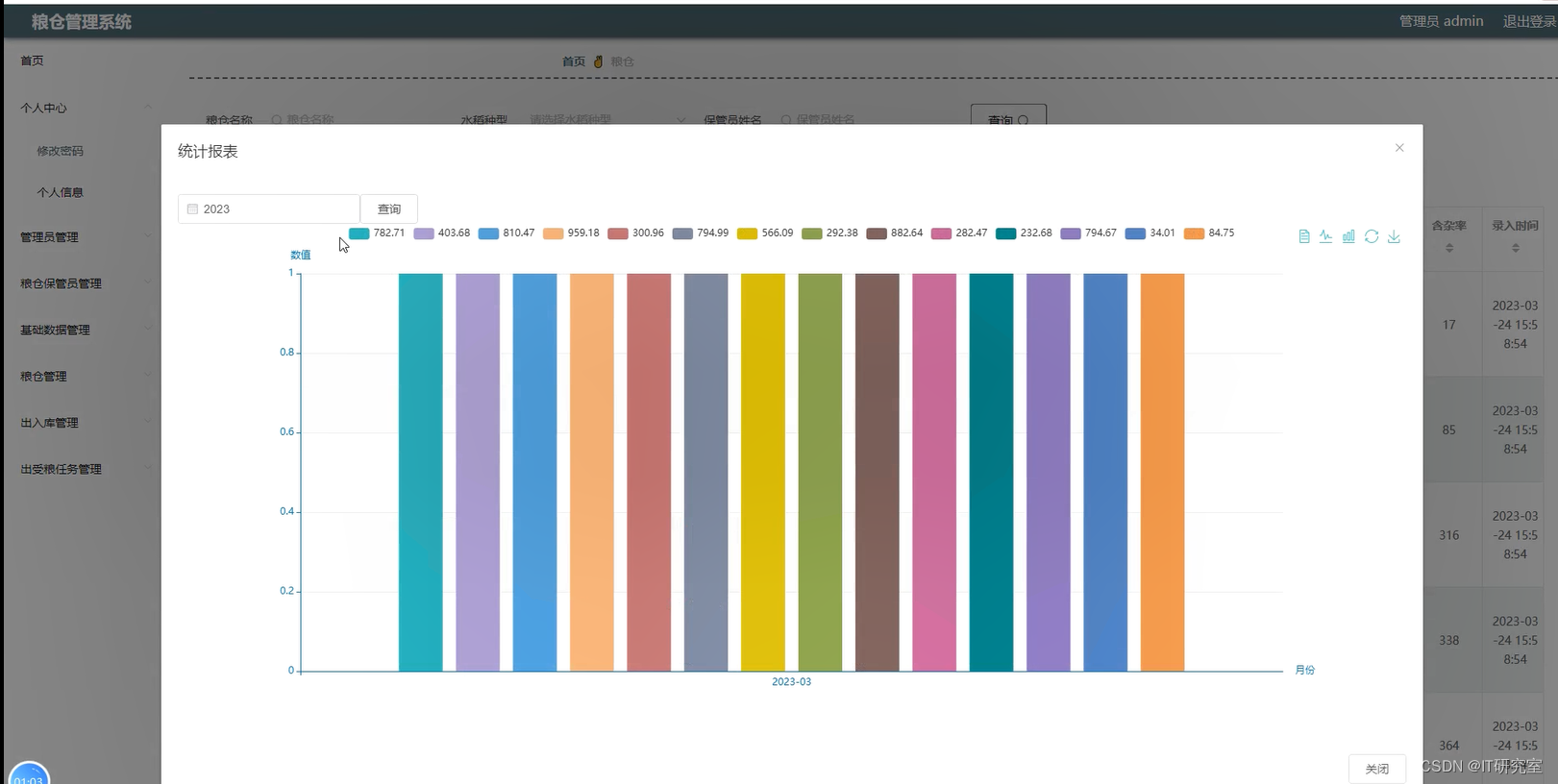Click 退出登录 in the header
Viewport: 1558px width, 784px height.
(x=1529, y=21)
